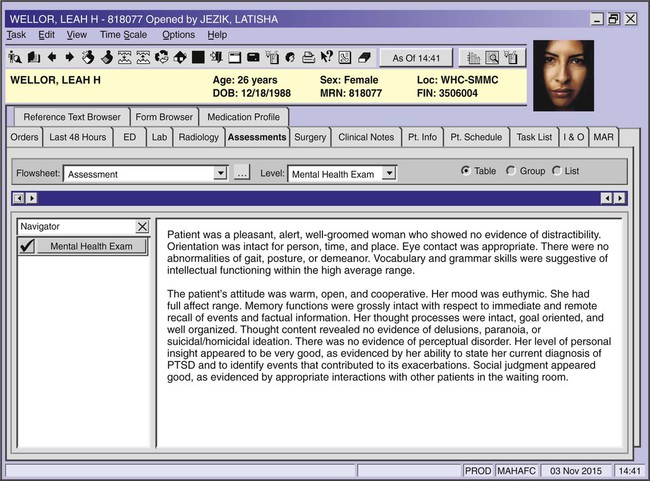Close the Navigator panel
Screen dimensions: 650x481
click(x=142, y=227)
